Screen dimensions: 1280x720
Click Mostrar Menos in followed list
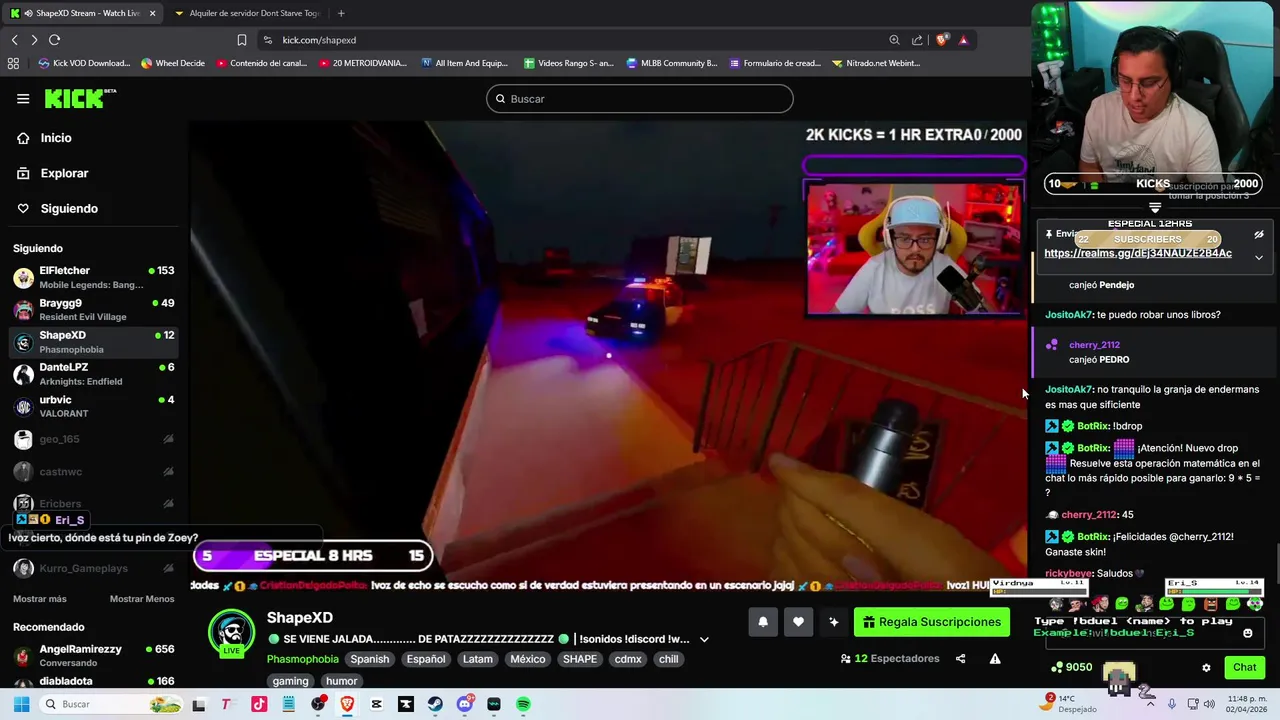142,599
